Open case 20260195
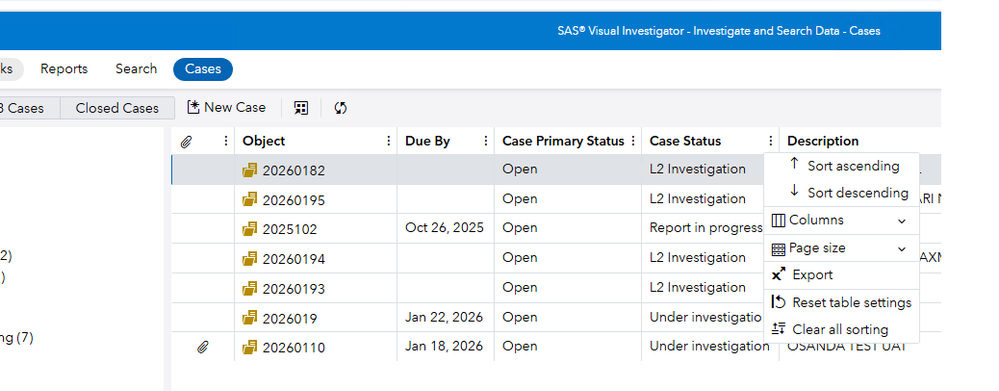The width and height of the screenshot is (999, 391). pos(293,200)
